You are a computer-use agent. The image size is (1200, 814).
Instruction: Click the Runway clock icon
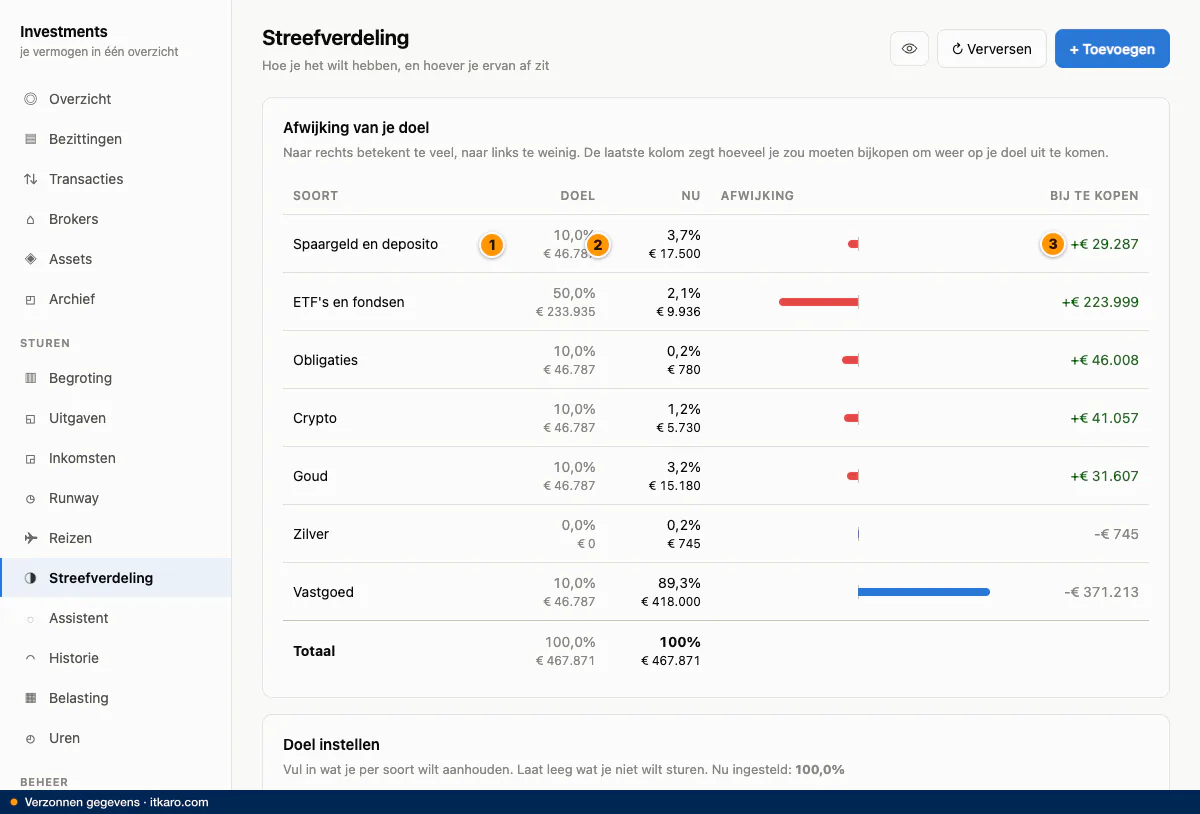(x=30, y=498)
